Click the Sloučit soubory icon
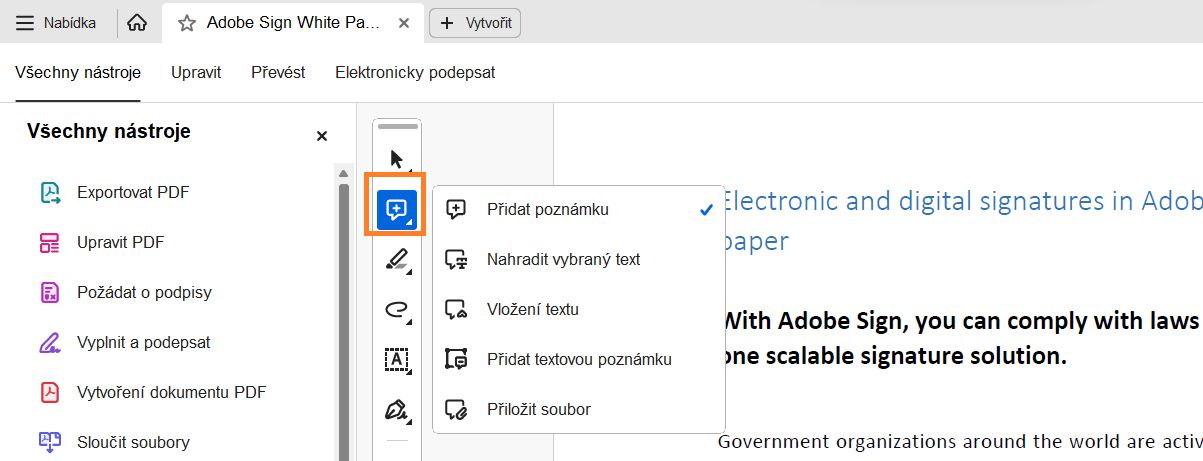Image resolution: width=1203 pixels, height=461 pixels. click(50, 442)
